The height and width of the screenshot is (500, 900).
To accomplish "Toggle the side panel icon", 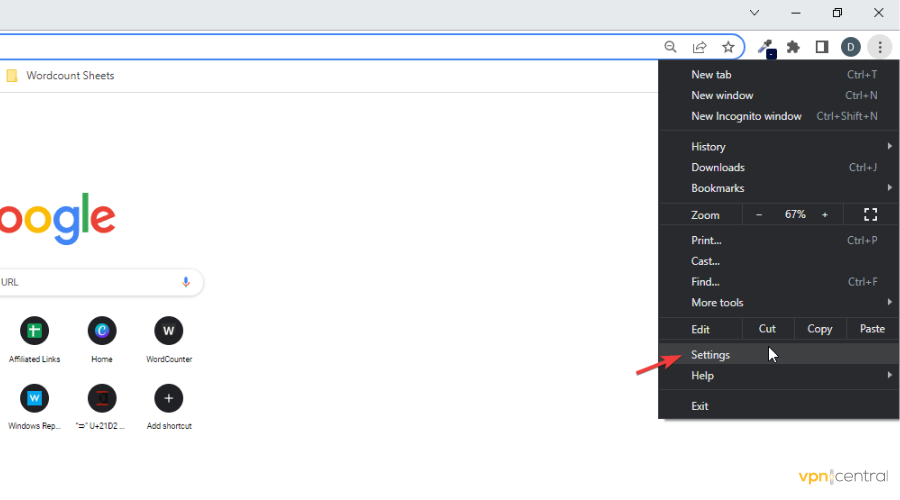I will (822, 47).
